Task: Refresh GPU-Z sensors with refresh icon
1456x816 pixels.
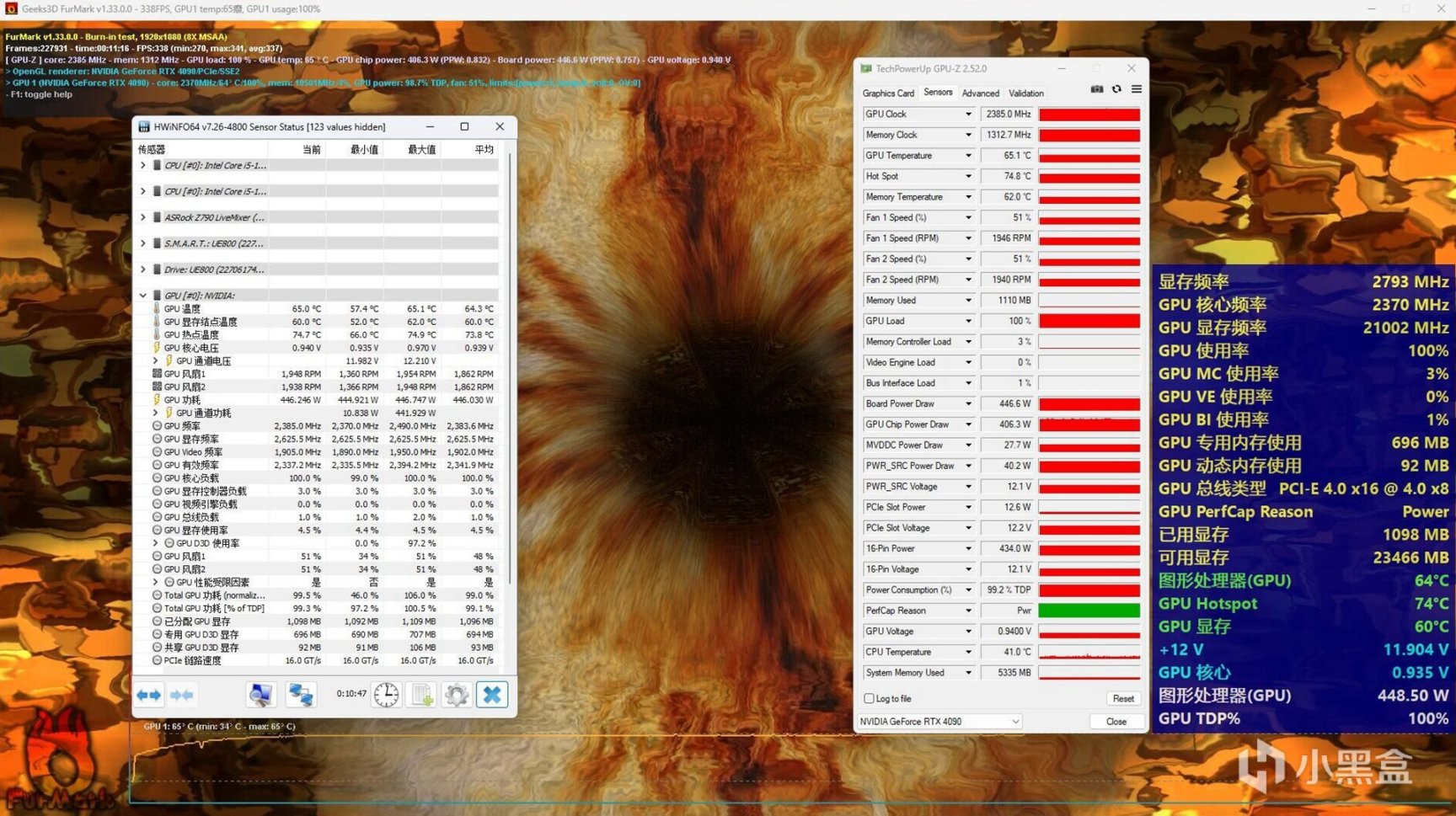Action: pyautogui.click(x=1116, y=89)
